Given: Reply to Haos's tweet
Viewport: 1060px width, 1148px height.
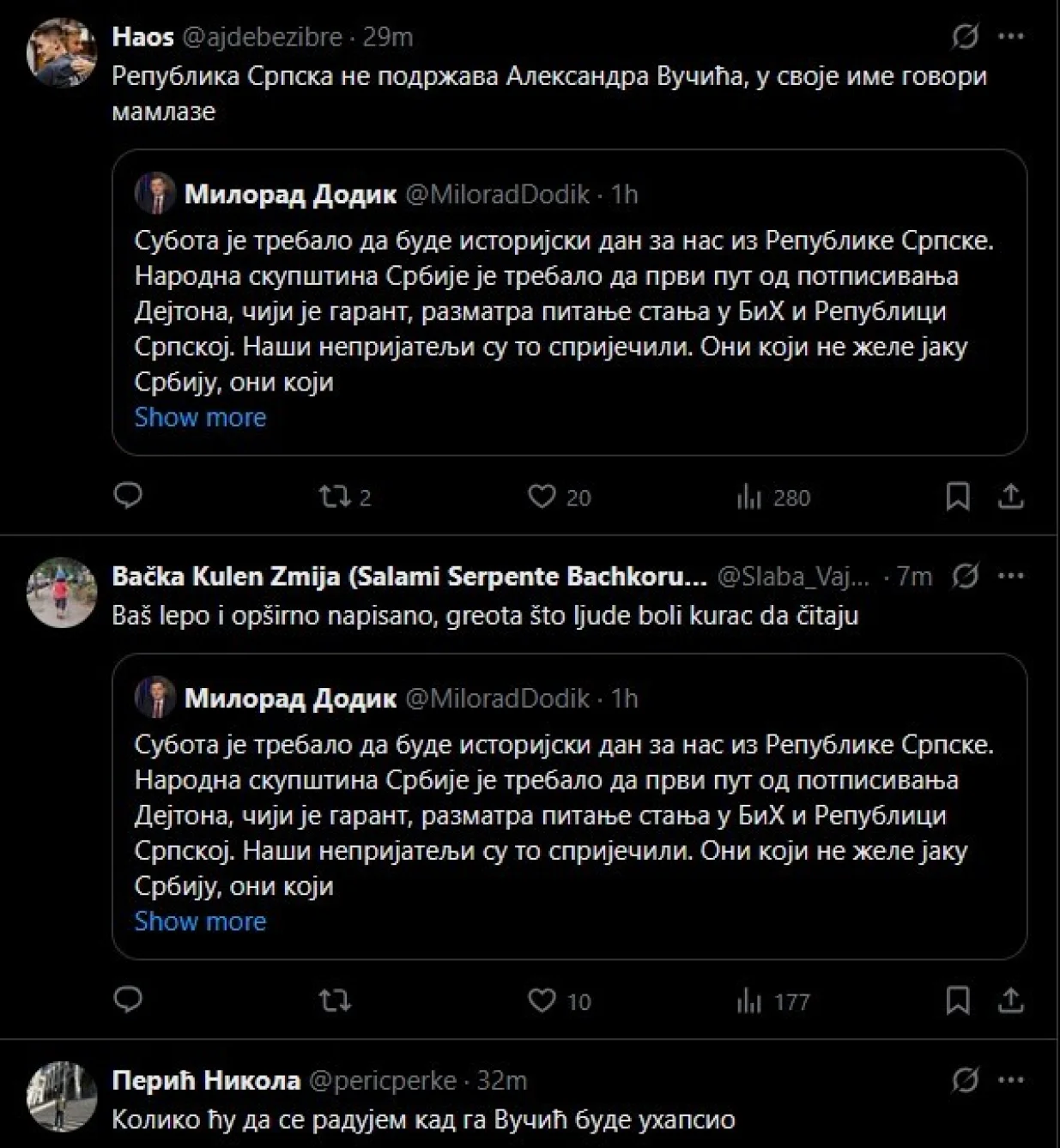Looking at the screenshot, I should pos(128,496).
